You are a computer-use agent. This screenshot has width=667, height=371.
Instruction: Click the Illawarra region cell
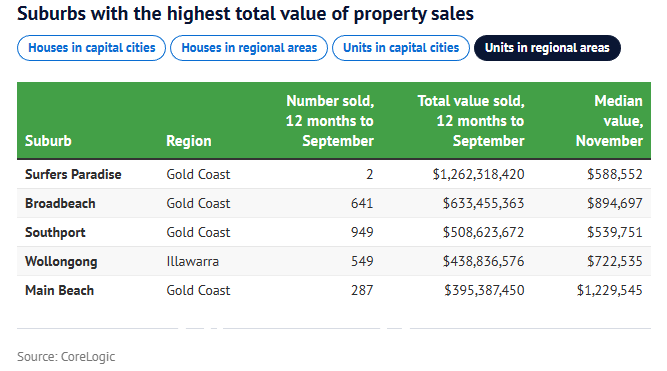(x=192, y=261)
